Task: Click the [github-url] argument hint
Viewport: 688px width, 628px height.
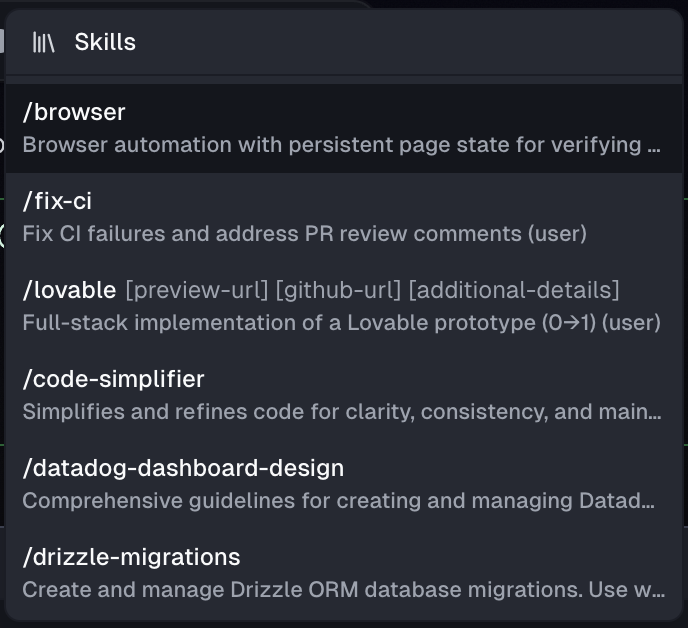Action: coord(339,290)
